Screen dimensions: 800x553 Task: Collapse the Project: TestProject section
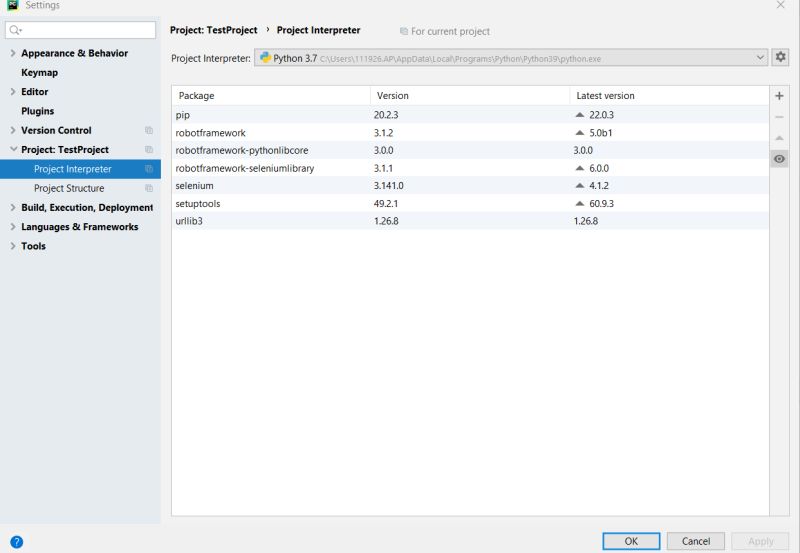[13, 149]
